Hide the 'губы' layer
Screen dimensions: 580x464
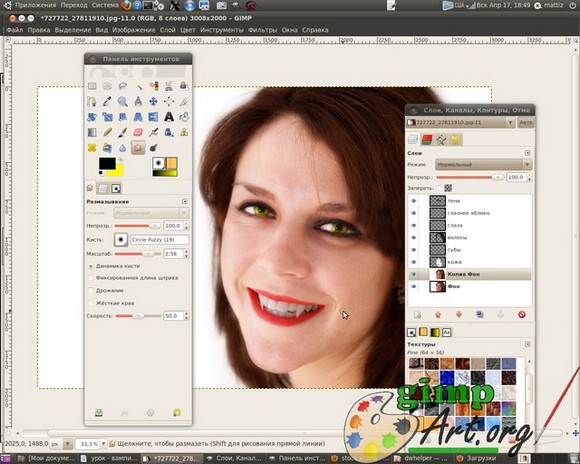click(414, 250)
